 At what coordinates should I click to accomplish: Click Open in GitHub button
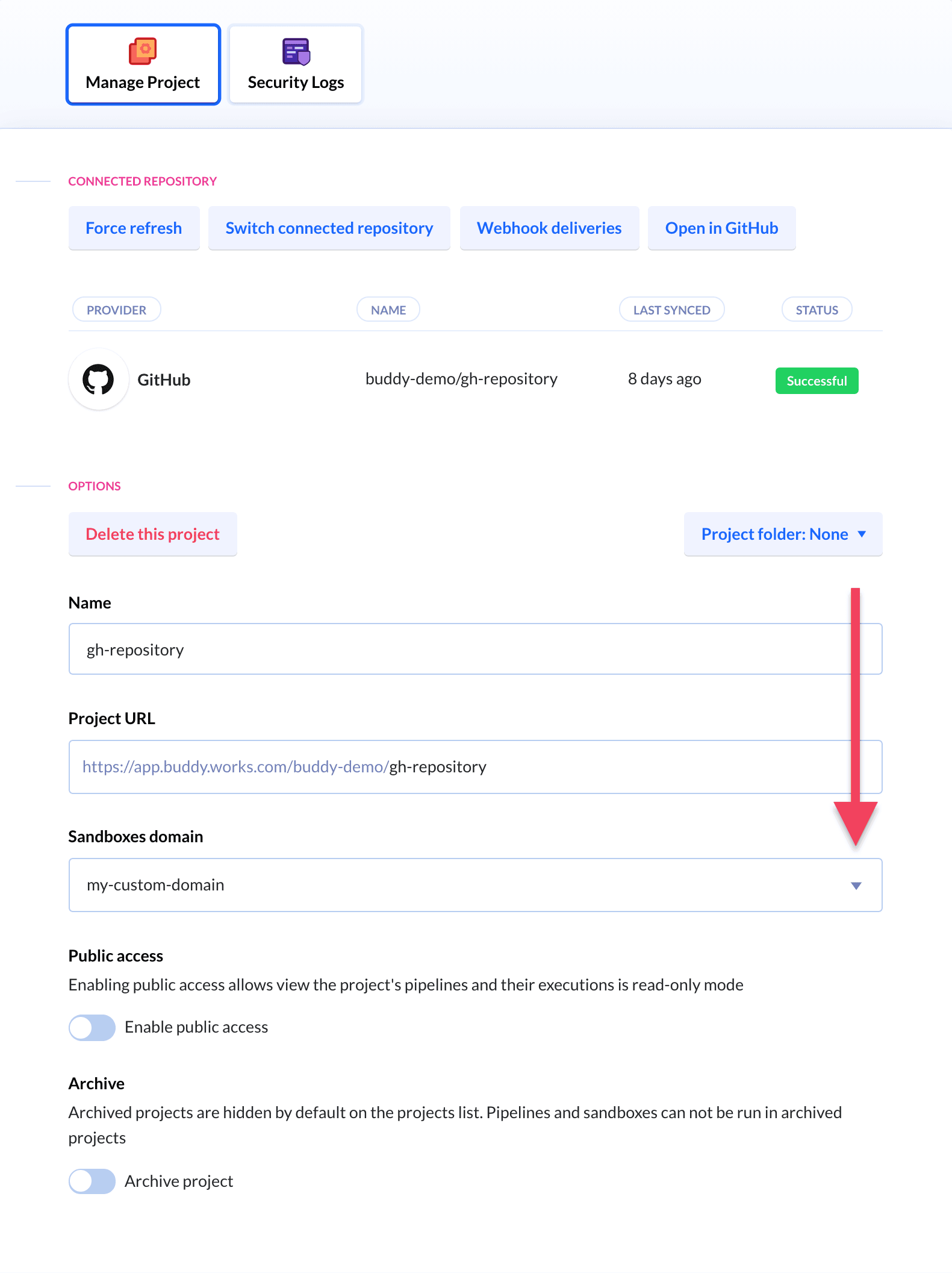coord(721,228)
